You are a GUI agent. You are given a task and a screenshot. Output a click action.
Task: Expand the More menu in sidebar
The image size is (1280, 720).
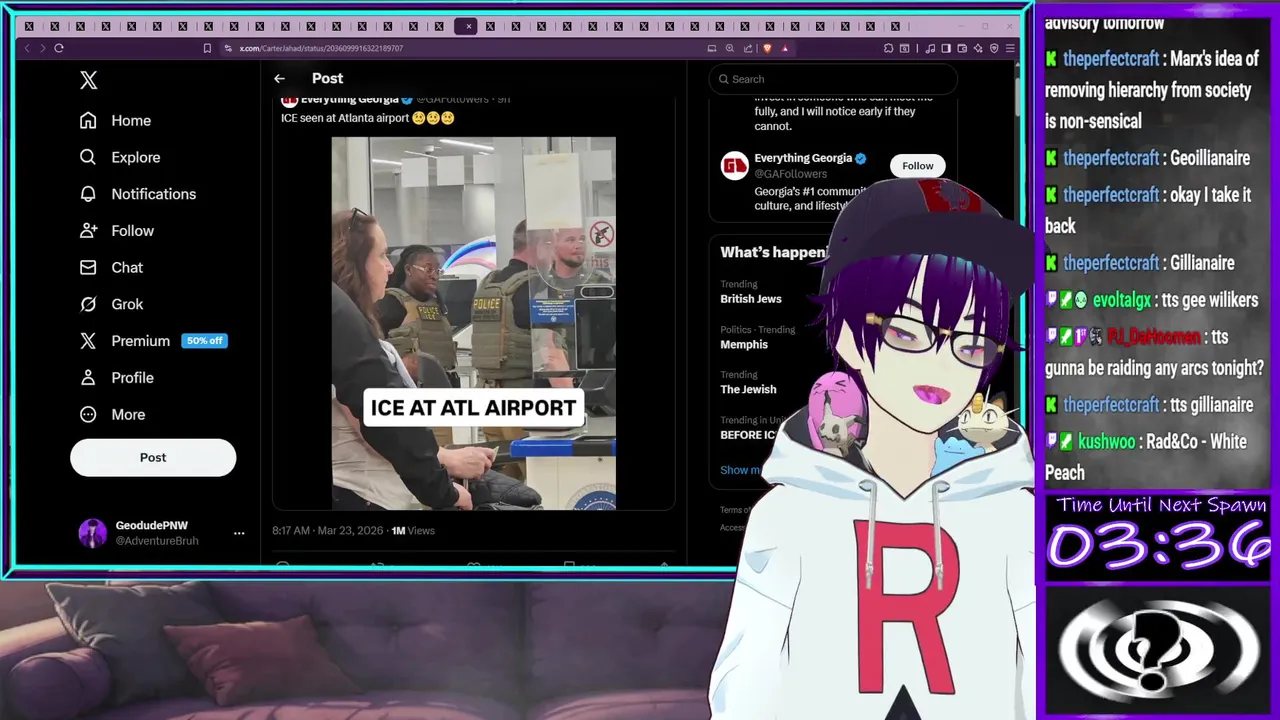coord(113,414)
